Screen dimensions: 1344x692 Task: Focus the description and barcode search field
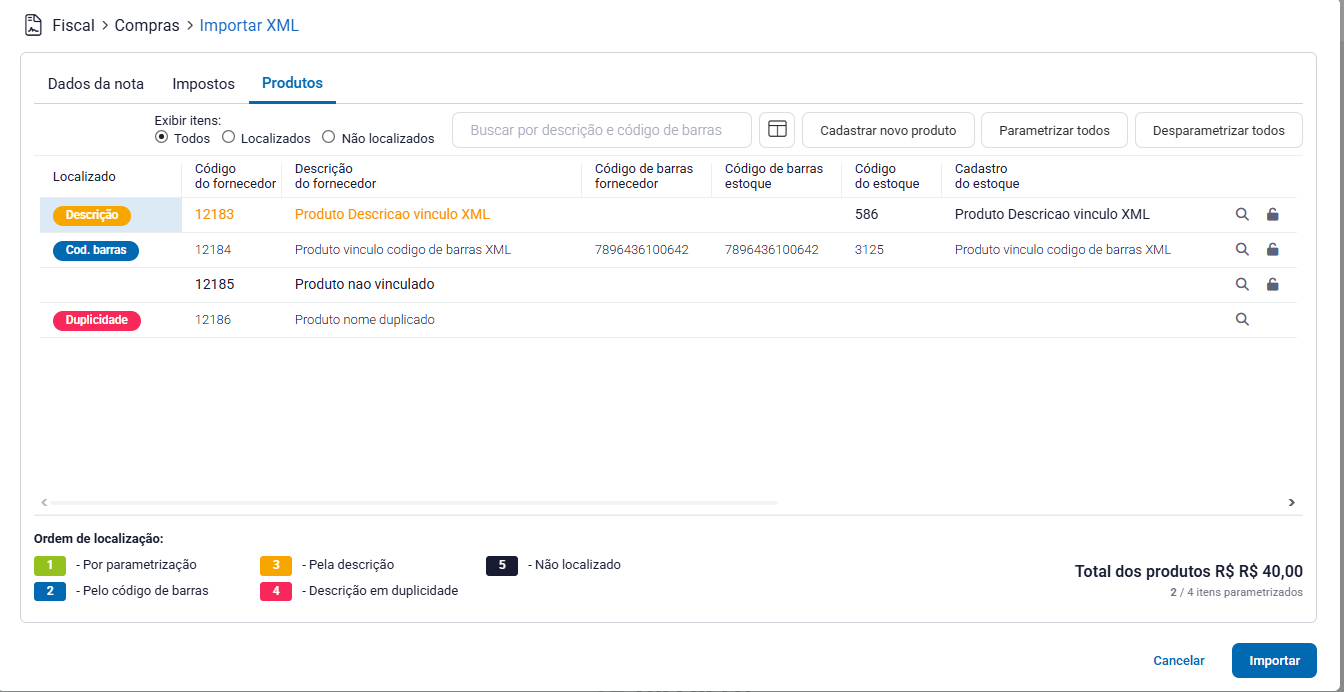pyautogui.click(x=601, y=130)
